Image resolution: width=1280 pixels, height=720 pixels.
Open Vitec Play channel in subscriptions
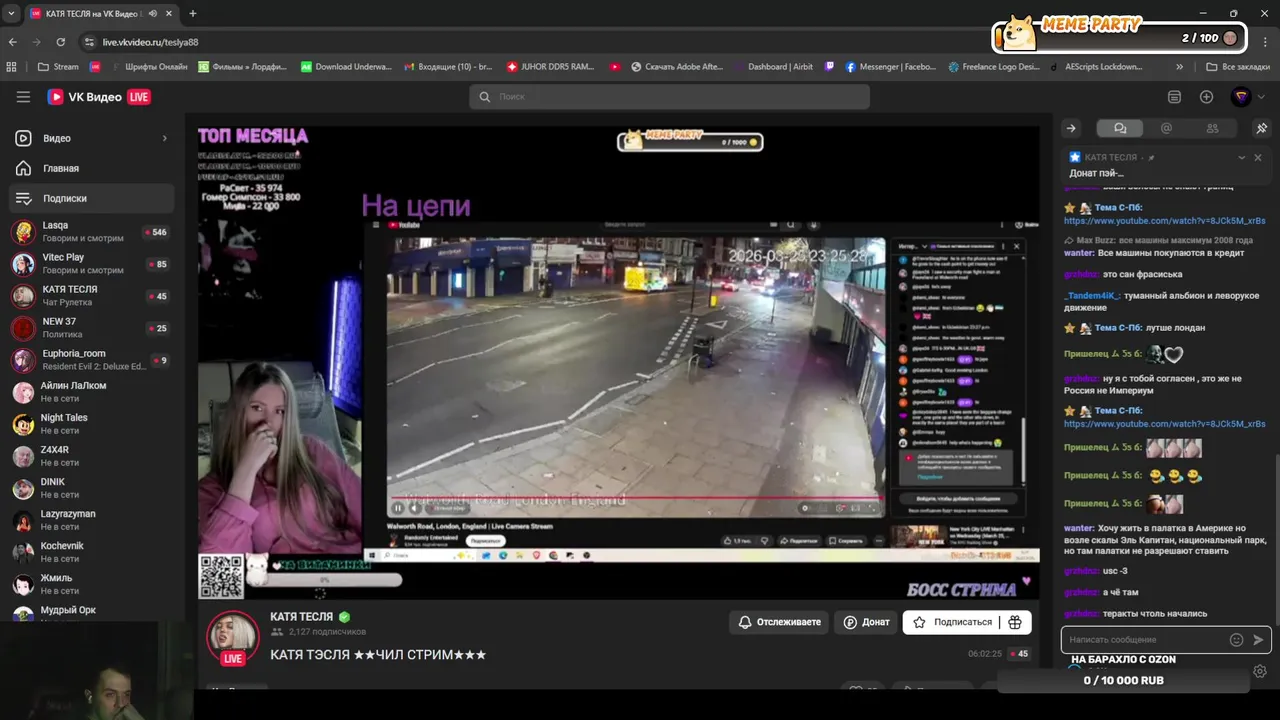click(91, 264)
